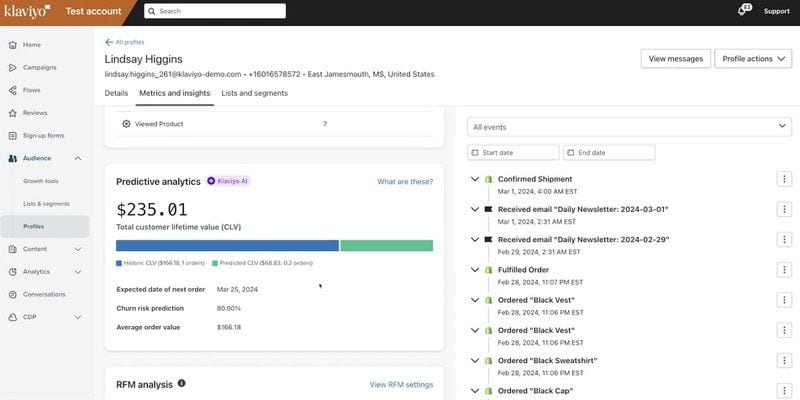Select the Metrics and insights tab

174,93
